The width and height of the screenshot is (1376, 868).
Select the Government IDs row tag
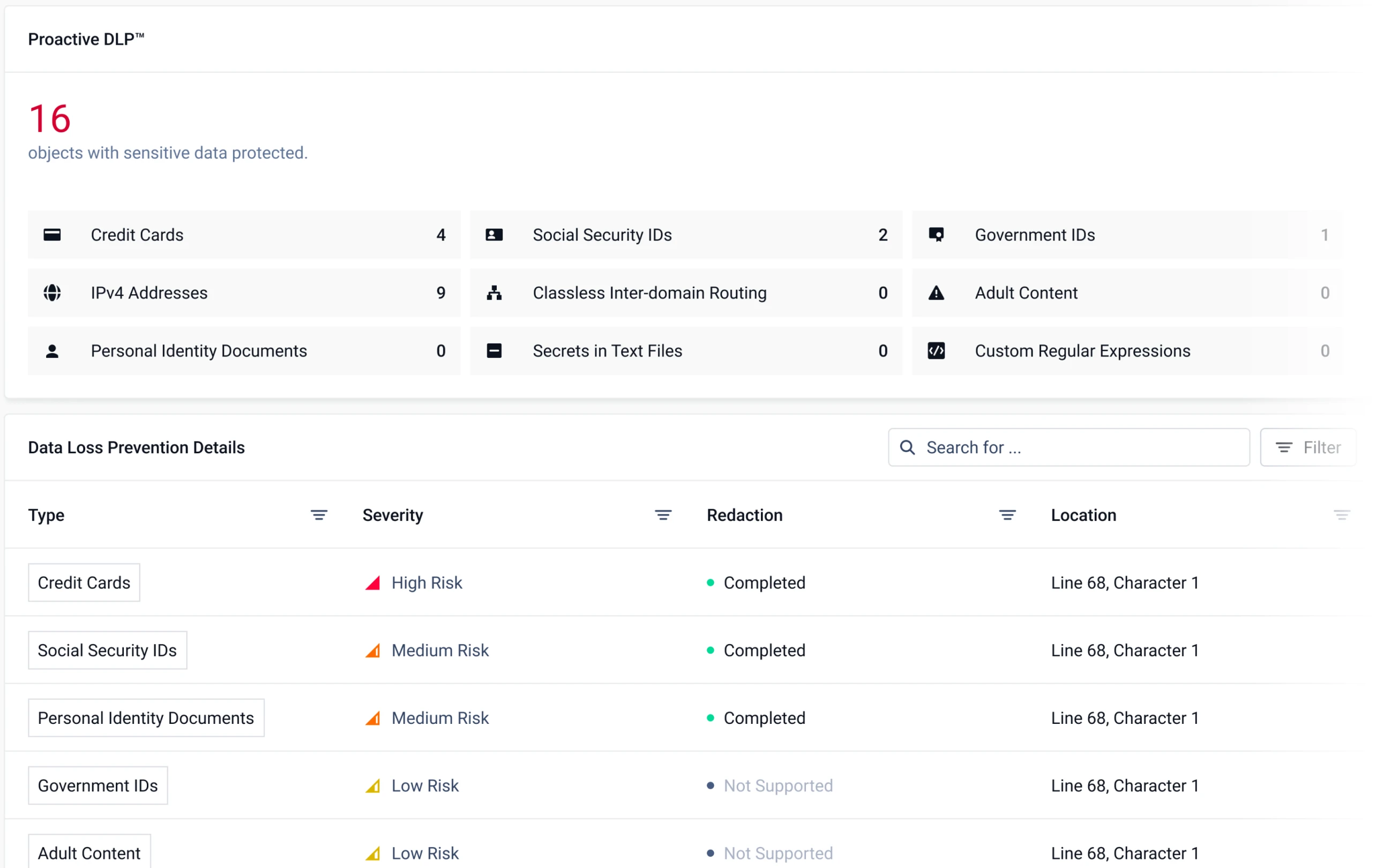[x=98, y=785]
